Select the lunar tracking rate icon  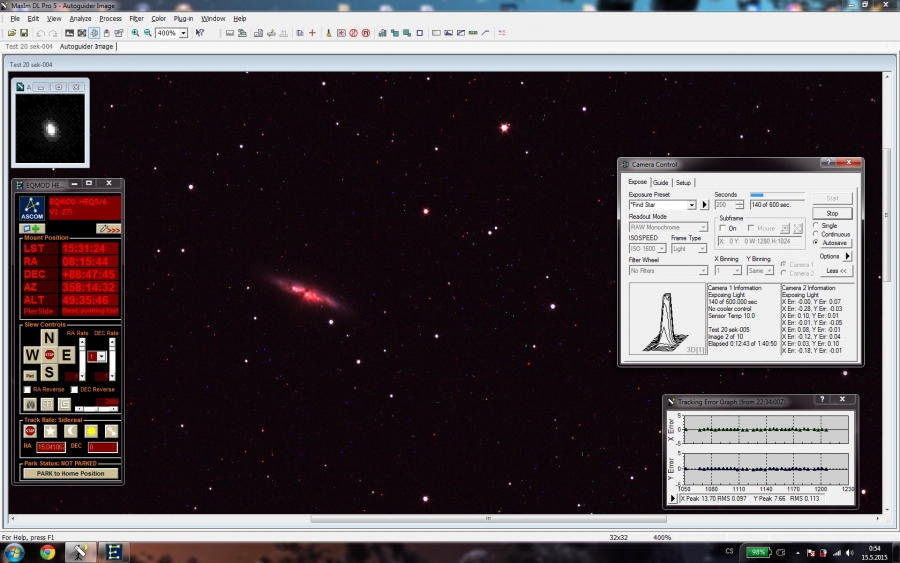click(71, 431)
